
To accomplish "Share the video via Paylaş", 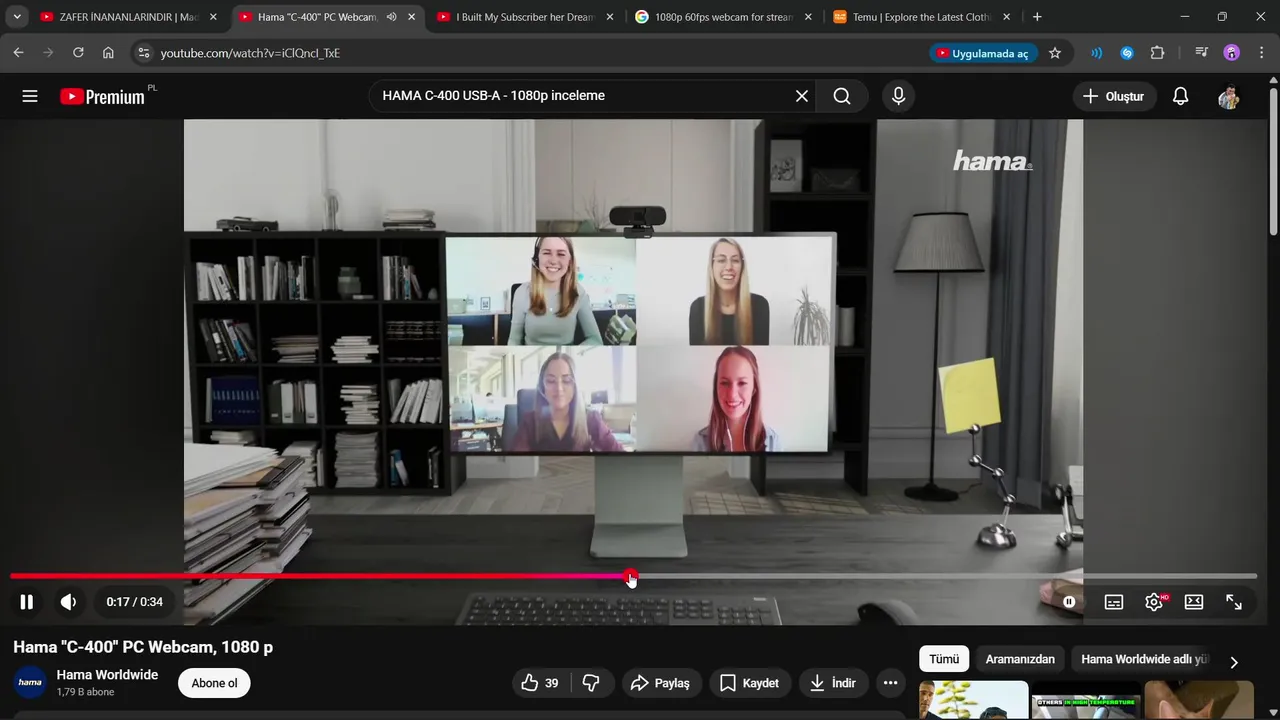I will tap(660, 683).
